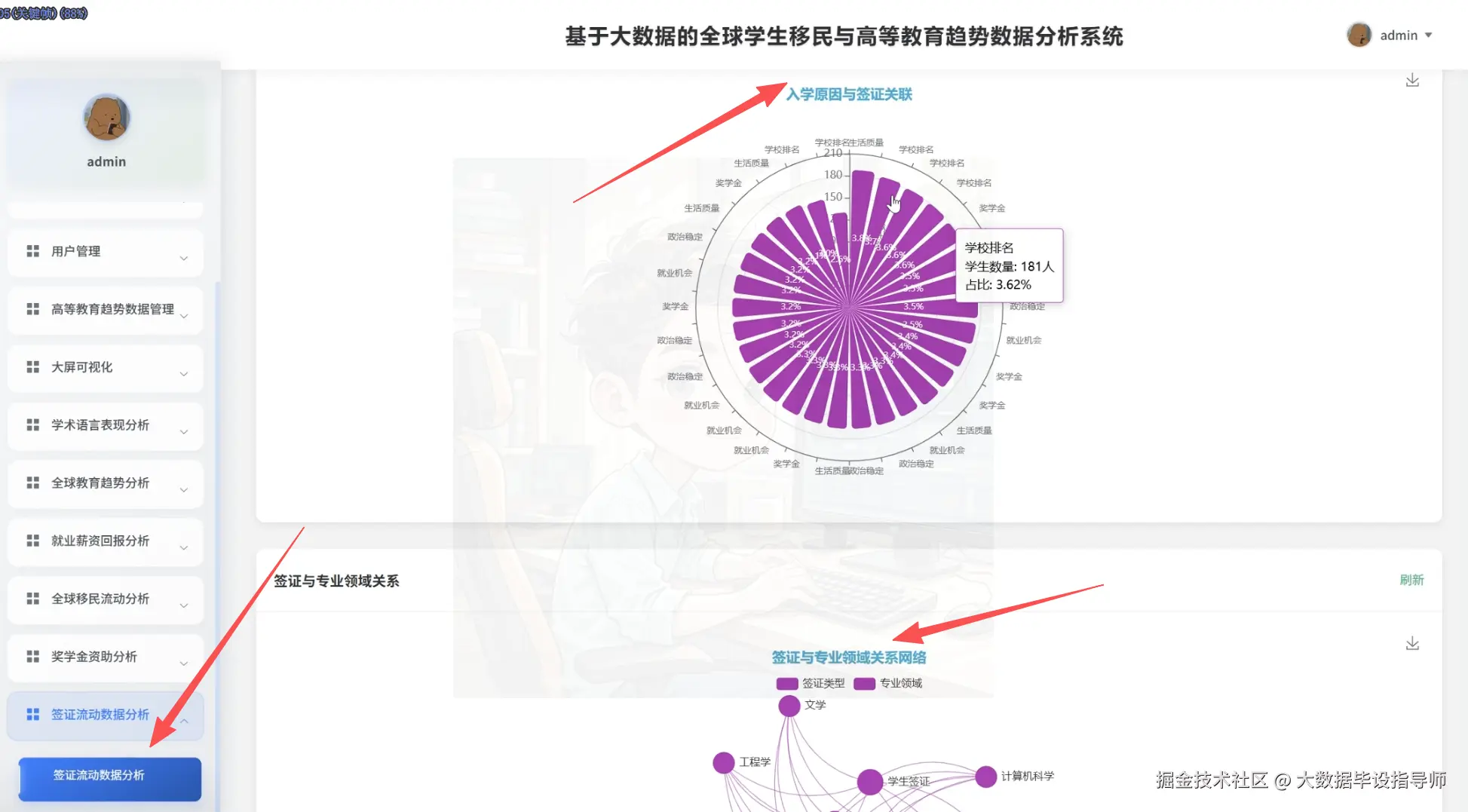Image resolution: width=1468 pixels, height=812 pixels.
Task: Click the 文学 node in network graph
Action: (789, 706)
